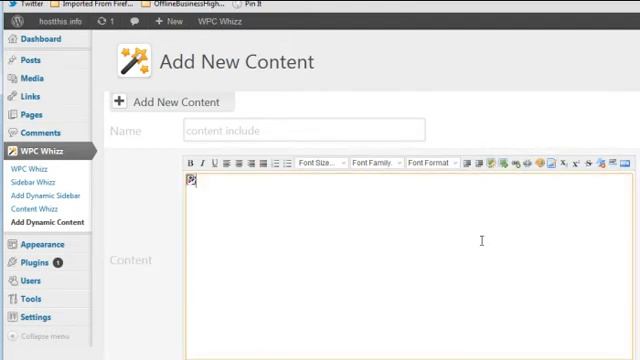This screenshot has height=360, width=640.
Task: Align text left in the editor
Action: [227, 163]
